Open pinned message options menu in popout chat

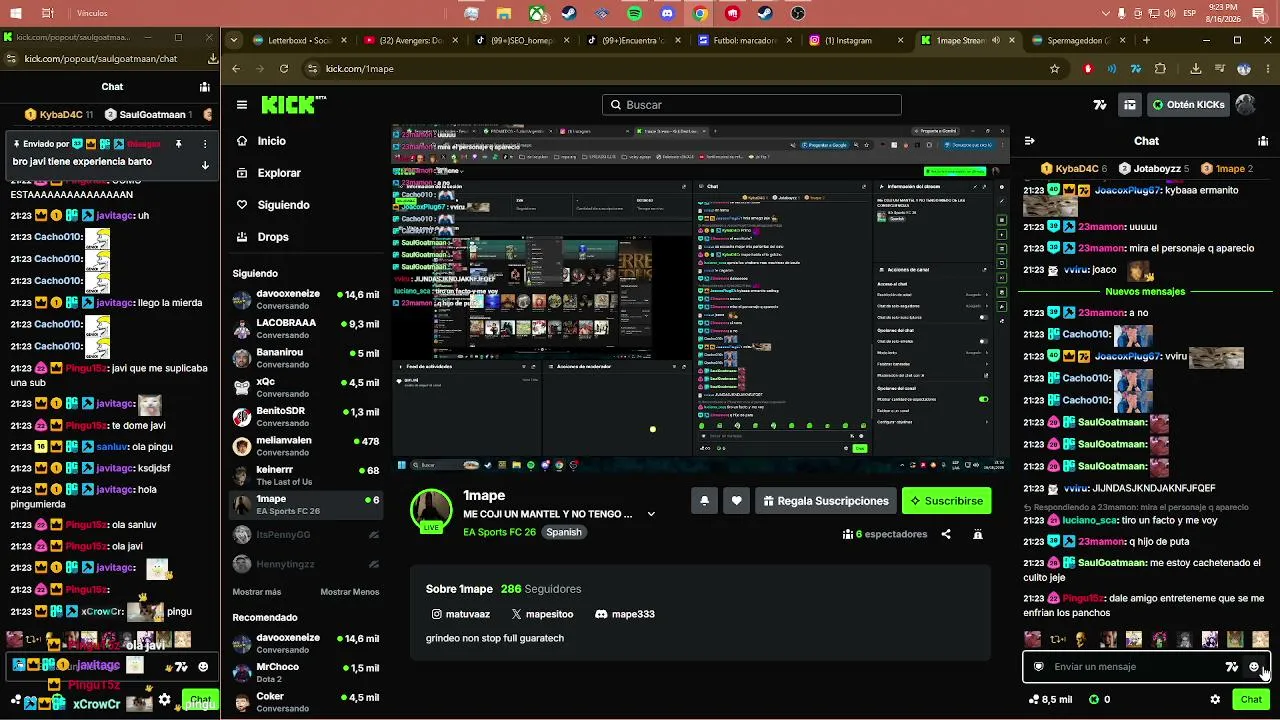(205, 144)
